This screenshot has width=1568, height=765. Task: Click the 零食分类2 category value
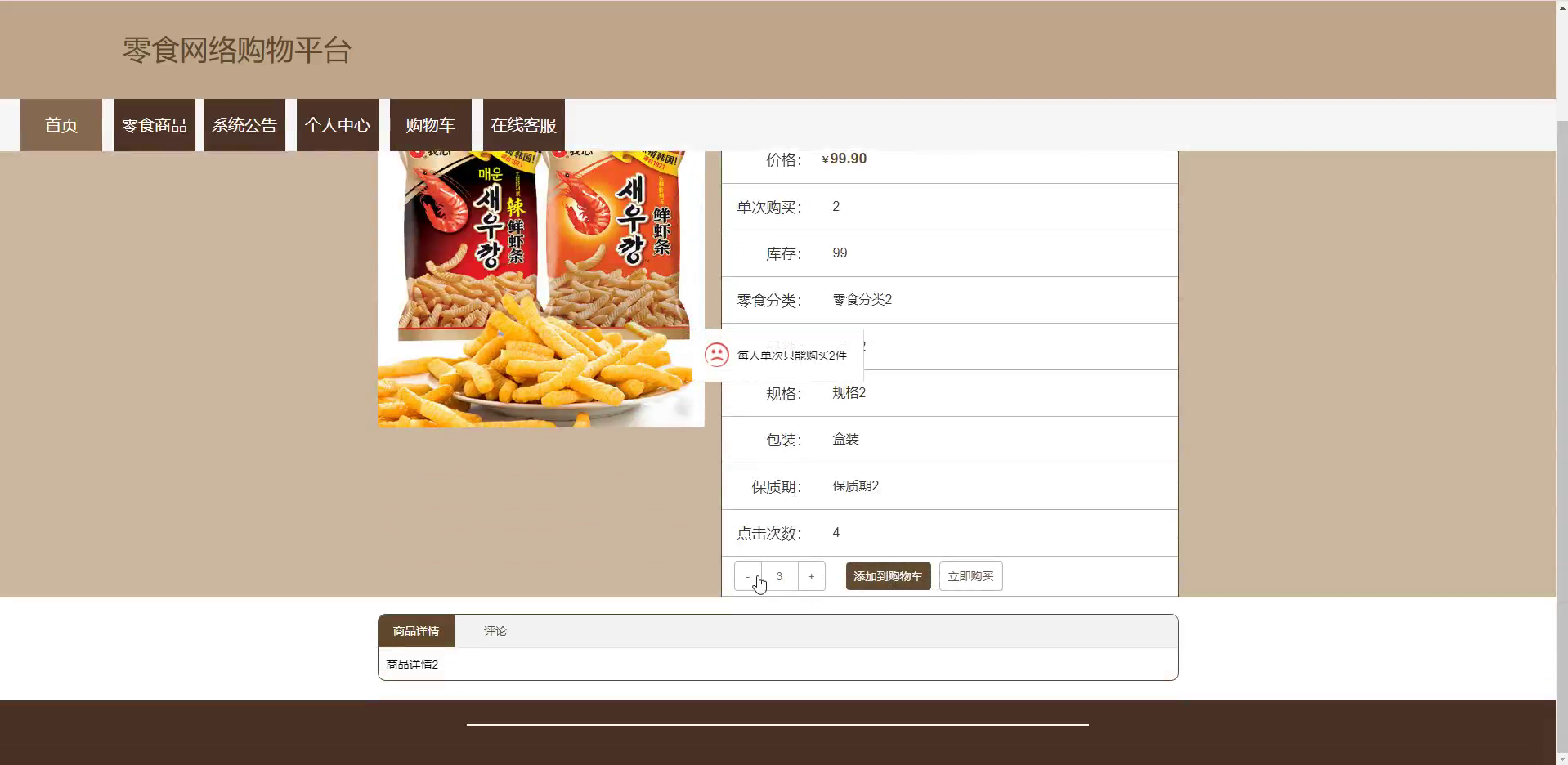pos(862,300)
